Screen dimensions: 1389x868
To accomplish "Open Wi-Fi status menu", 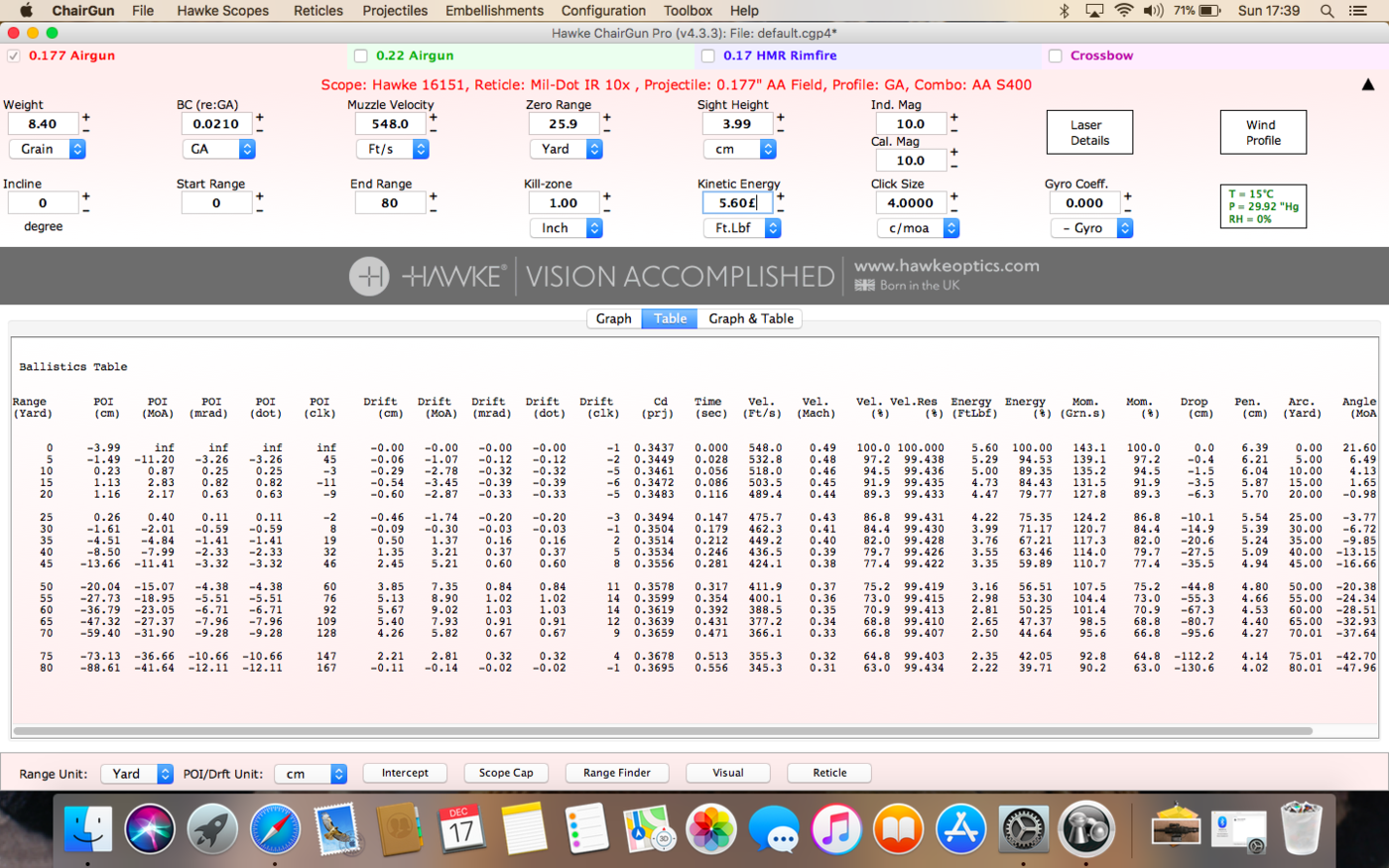I will tap(1124, 11).
